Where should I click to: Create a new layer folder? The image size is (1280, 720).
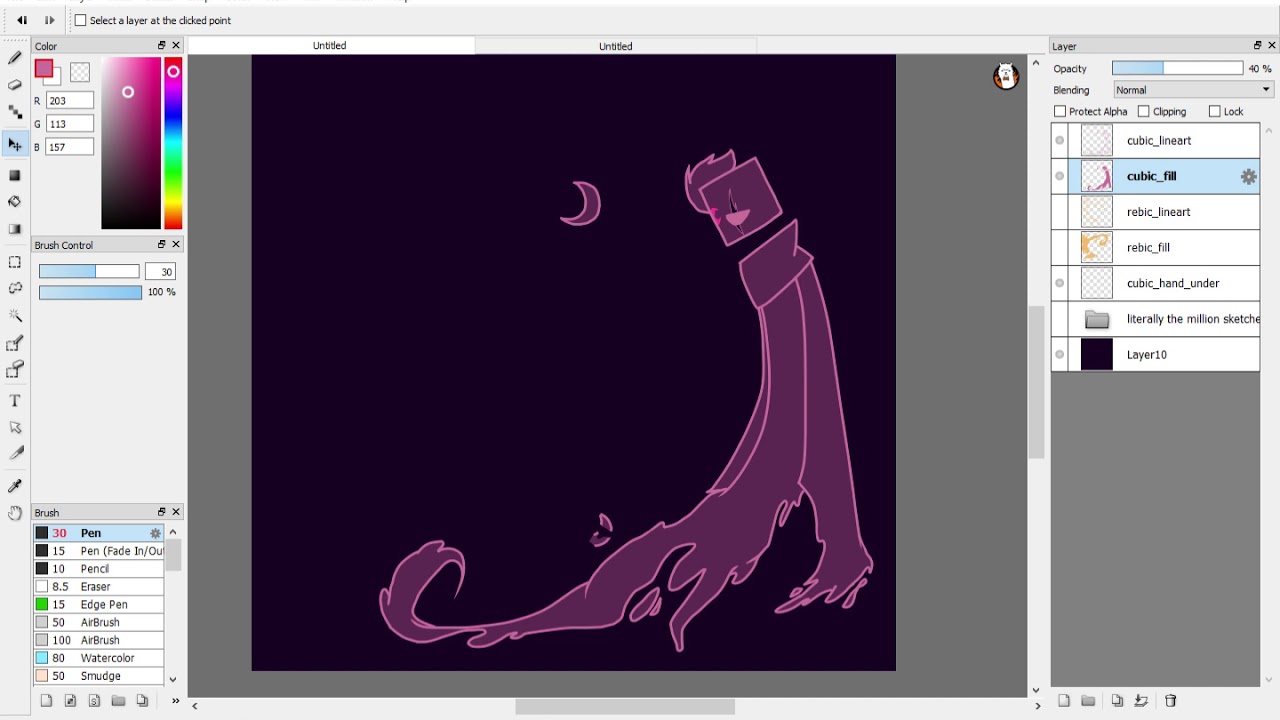[x=1088, y=701]
